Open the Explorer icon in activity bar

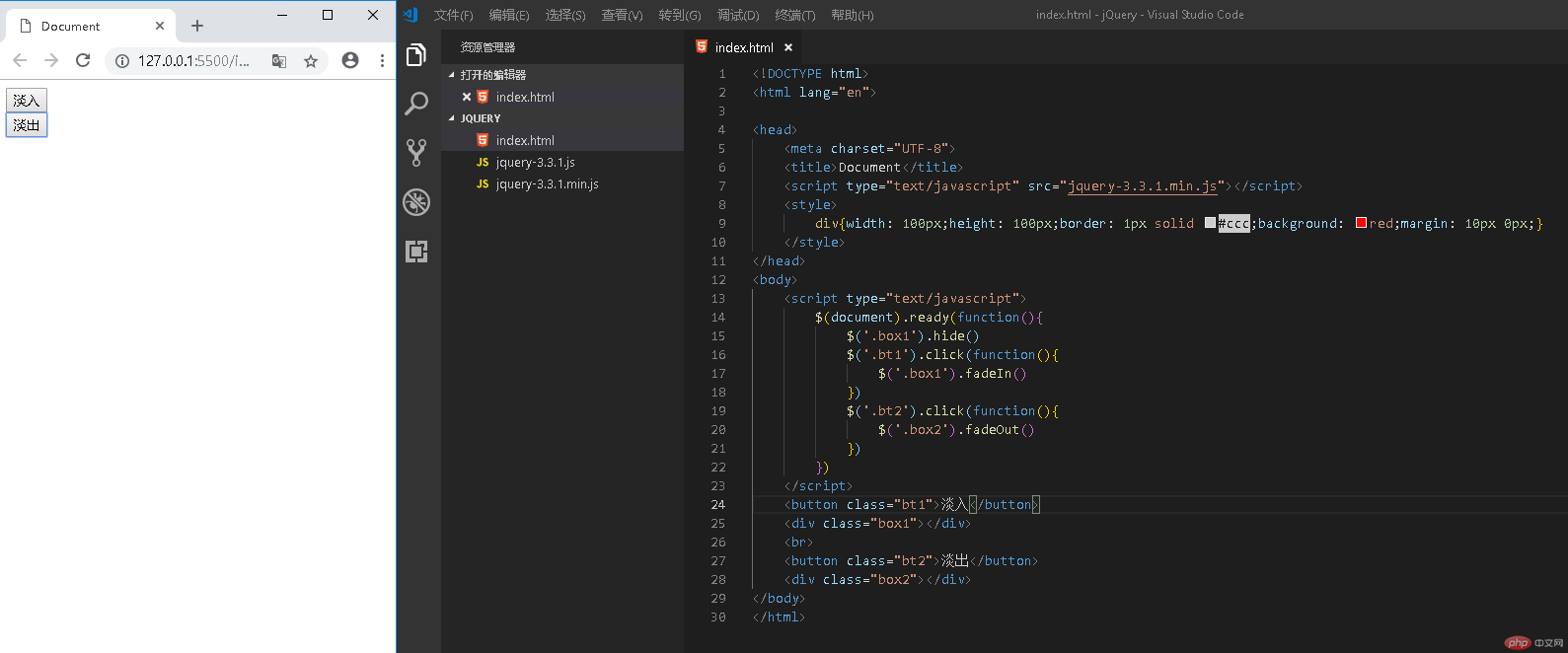pos(416,55)
